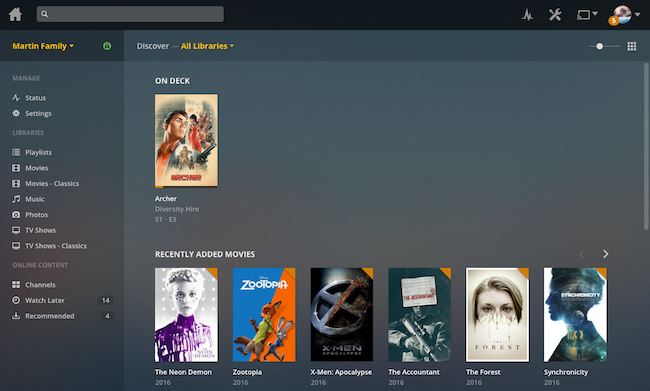Open the Recommended label

pyautogui.click(x=50, y=316)
